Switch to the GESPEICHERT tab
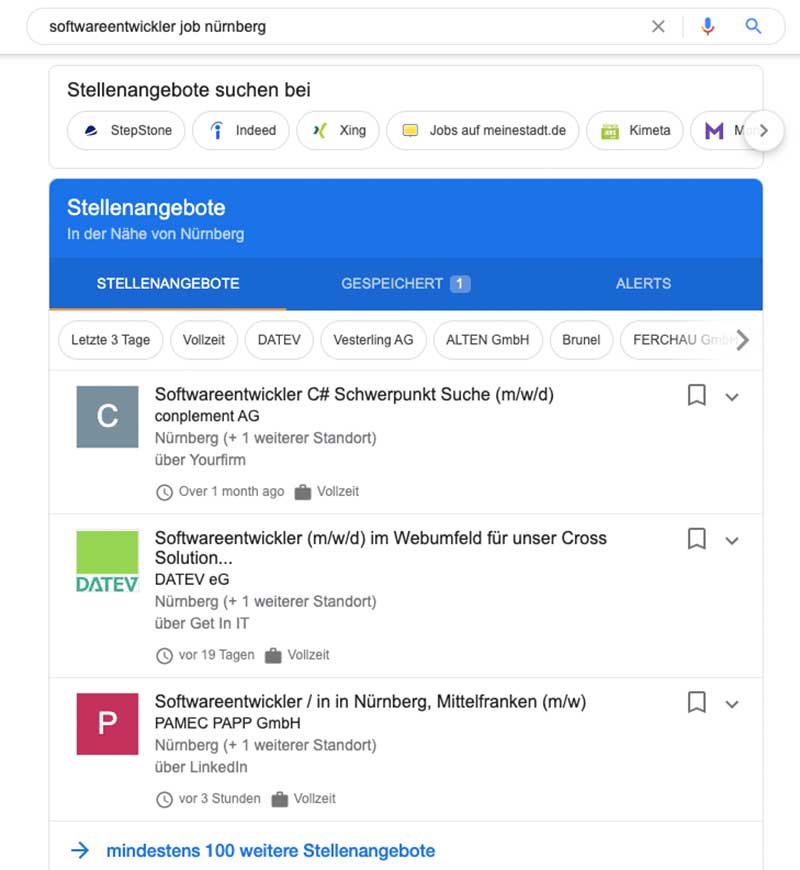Viewport: 800px width, 870px height. pos(406,284)
